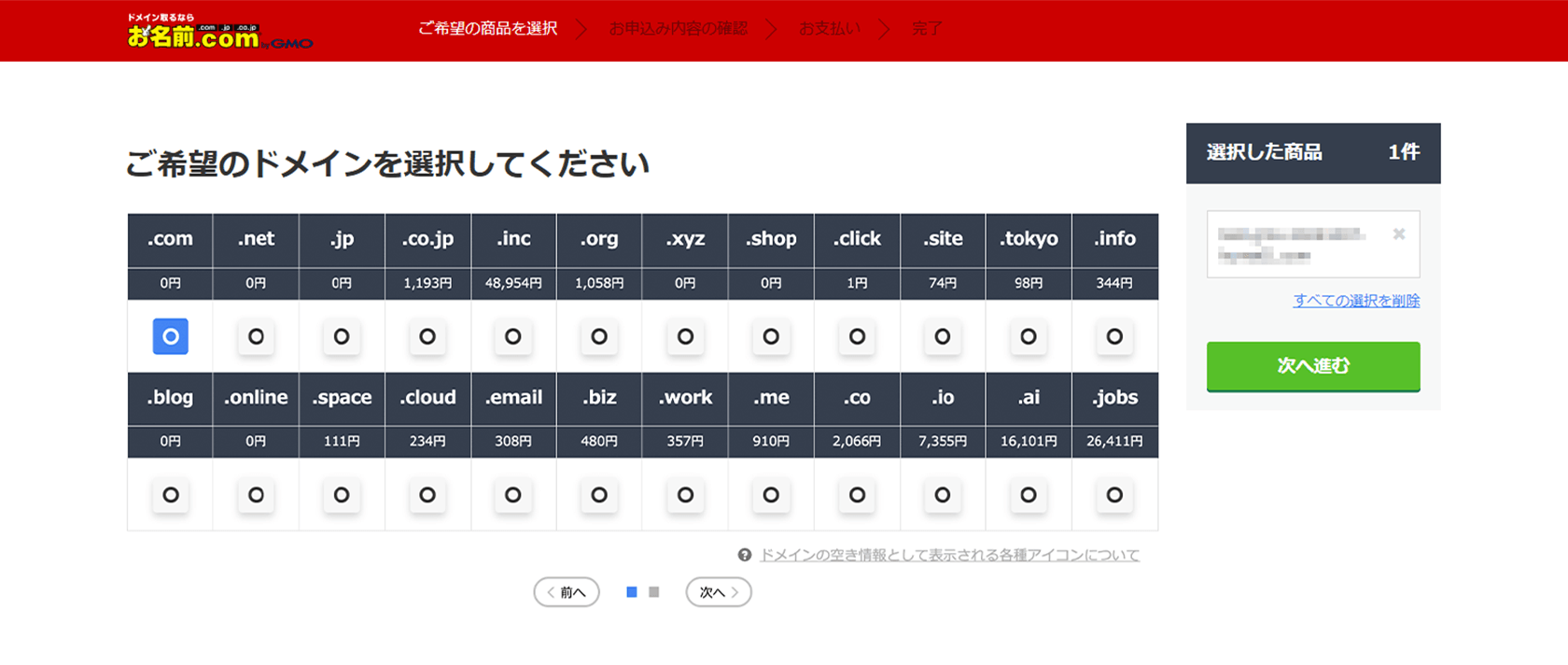The width and height of the screenshot is (1568, 665).
Task: Go to previous page with 前へ button
Action: tap(567, 592)
